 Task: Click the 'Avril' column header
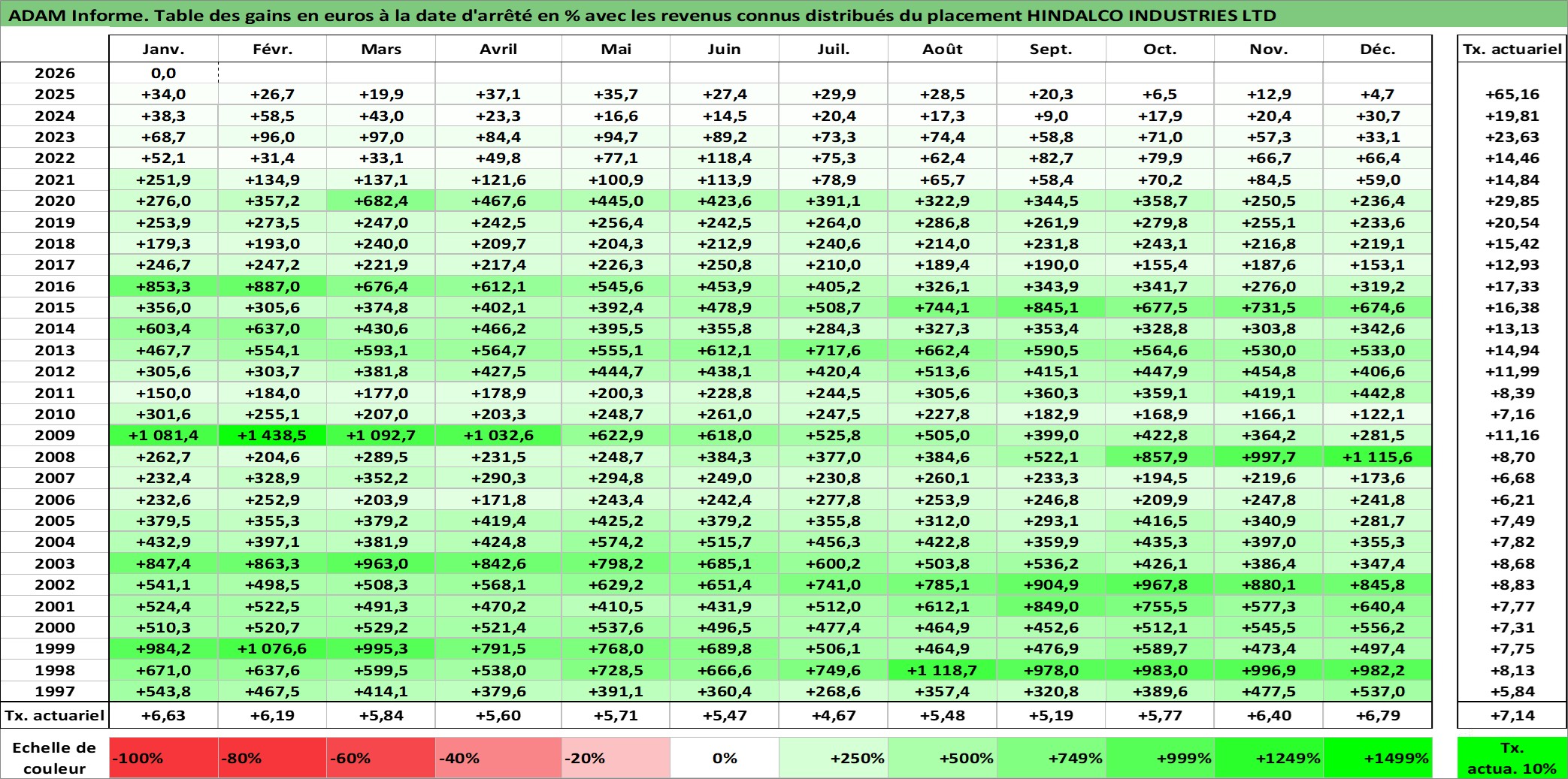(498, 49)
